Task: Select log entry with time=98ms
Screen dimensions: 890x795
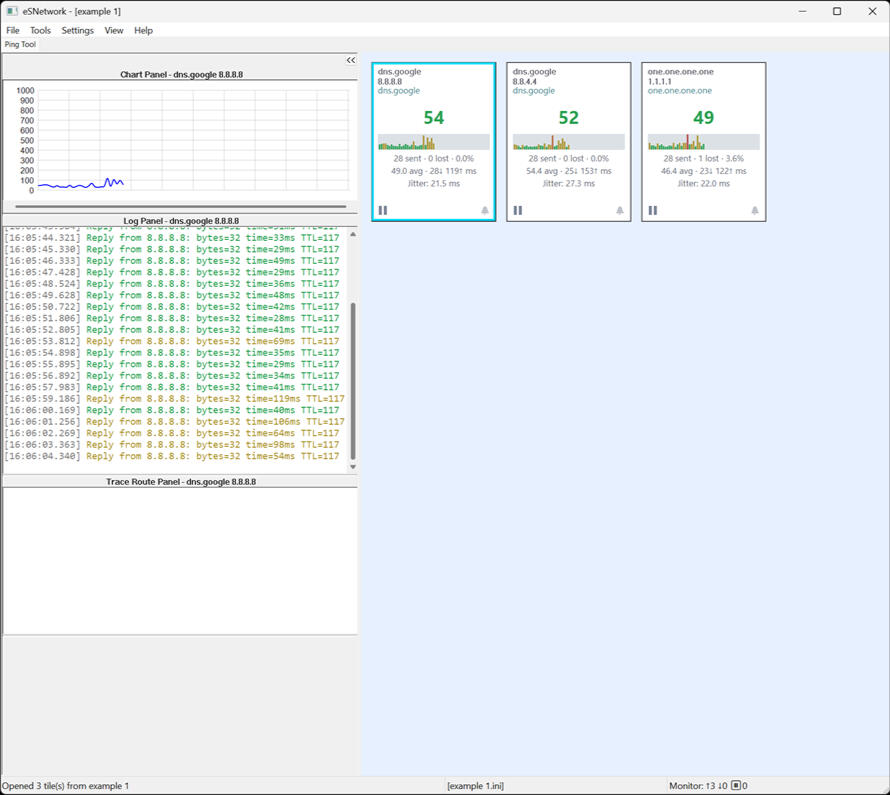Action: [172, 445]
